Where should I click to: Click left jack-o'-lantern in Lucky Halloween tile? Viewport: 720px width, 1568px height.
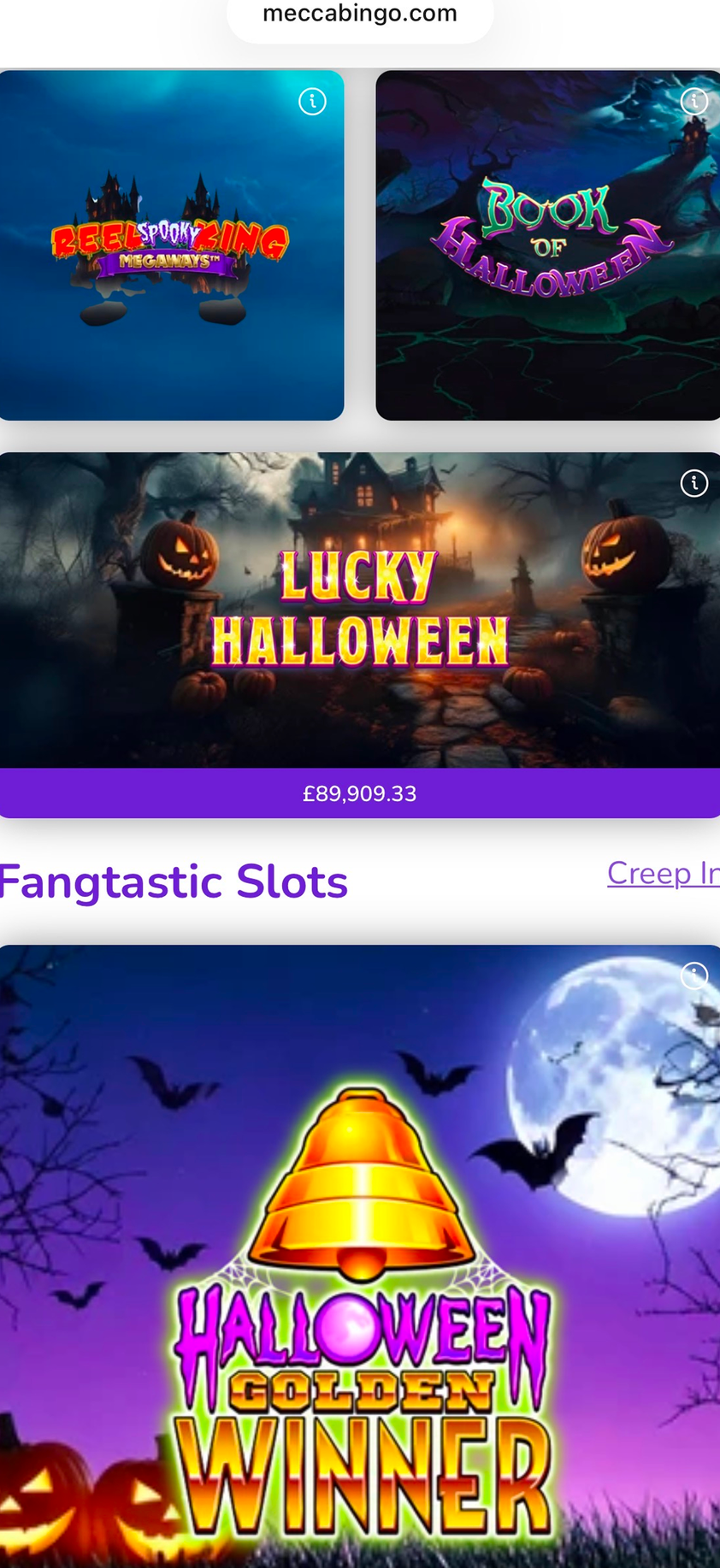178,551
